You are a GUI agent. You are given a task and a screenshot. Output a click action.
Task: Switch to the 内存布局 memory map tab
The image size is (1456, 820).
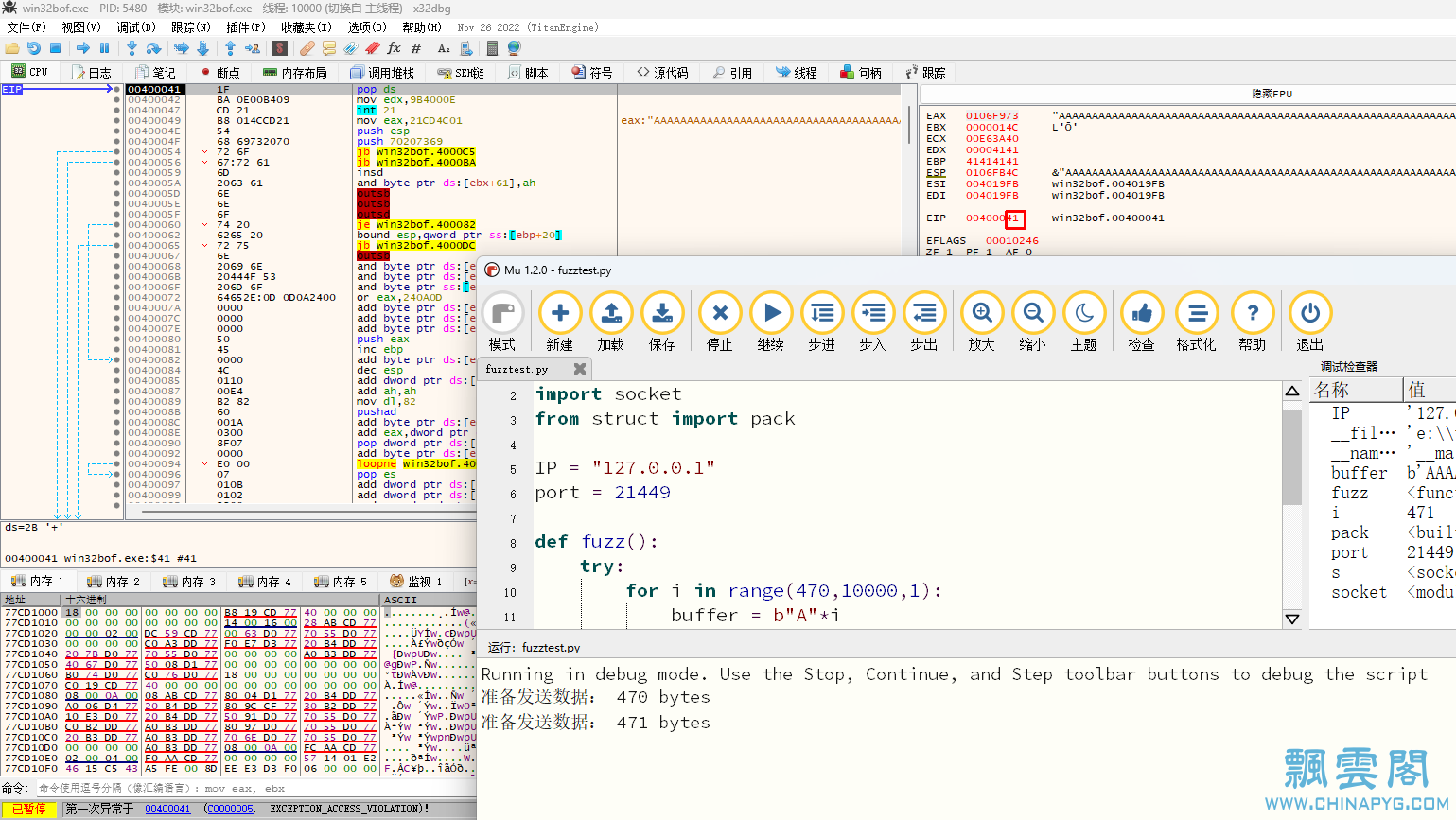295,72
